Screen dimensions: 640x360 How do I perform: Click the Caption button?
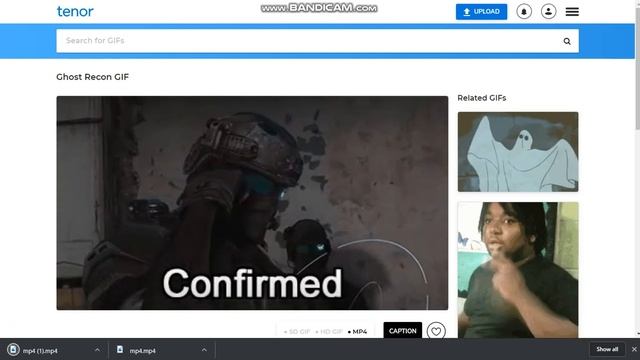402,331
